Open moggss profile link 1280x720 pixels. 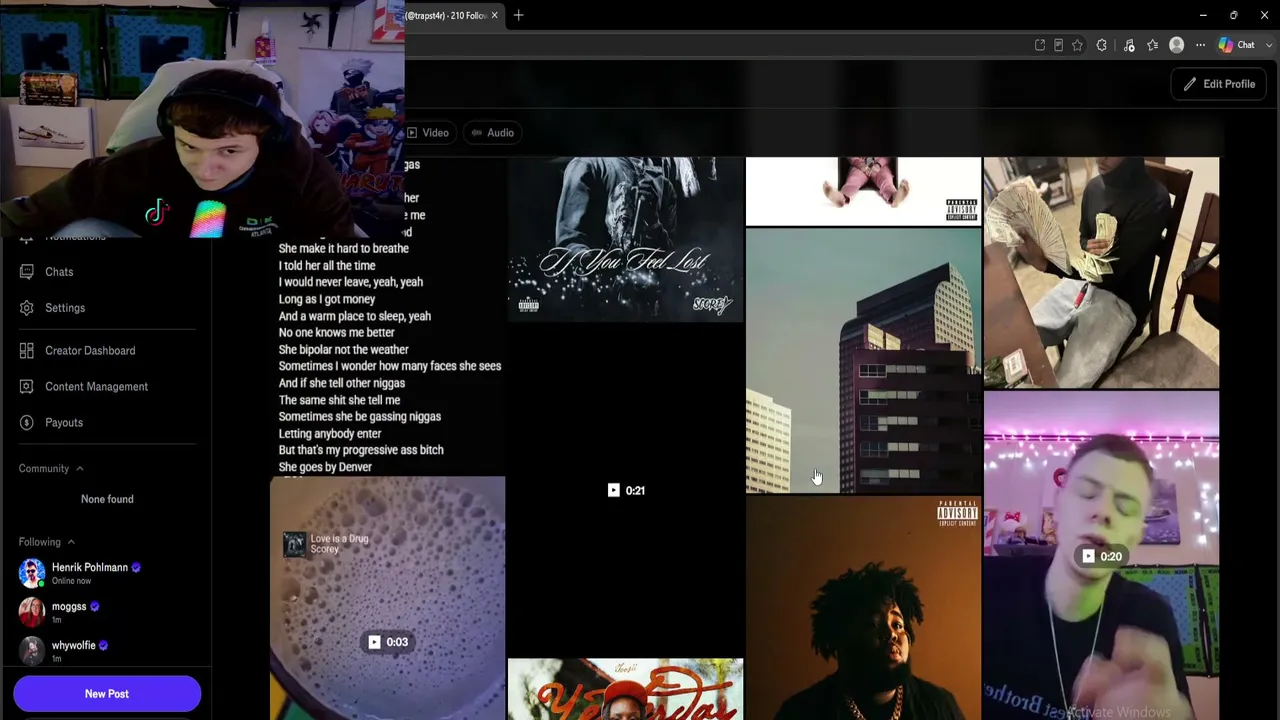coord(69,607)
